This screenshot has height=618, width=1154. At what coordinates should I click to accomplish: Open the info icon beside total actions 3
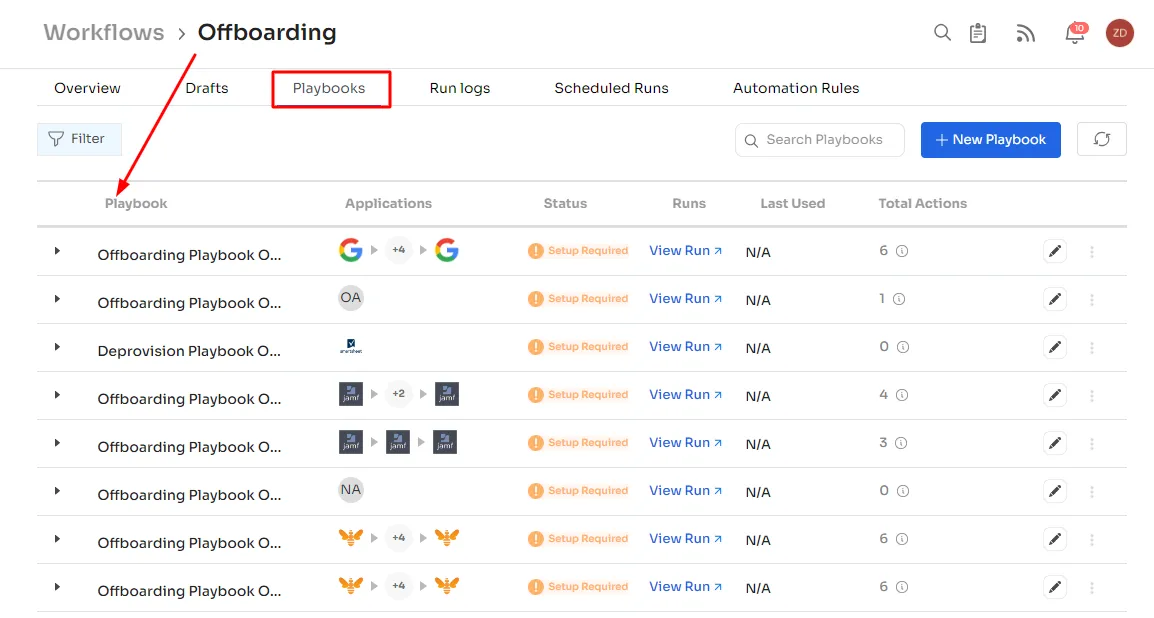coord(901,443)
